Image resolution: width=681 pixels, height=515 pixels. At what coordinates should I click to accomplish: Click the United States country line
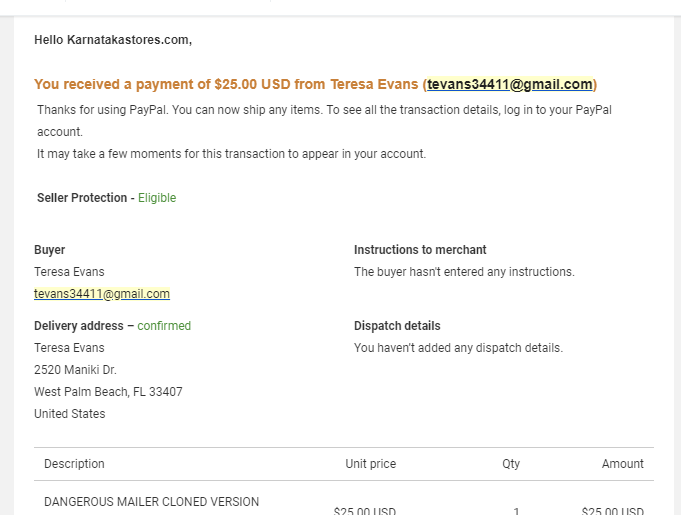point(69,414)
